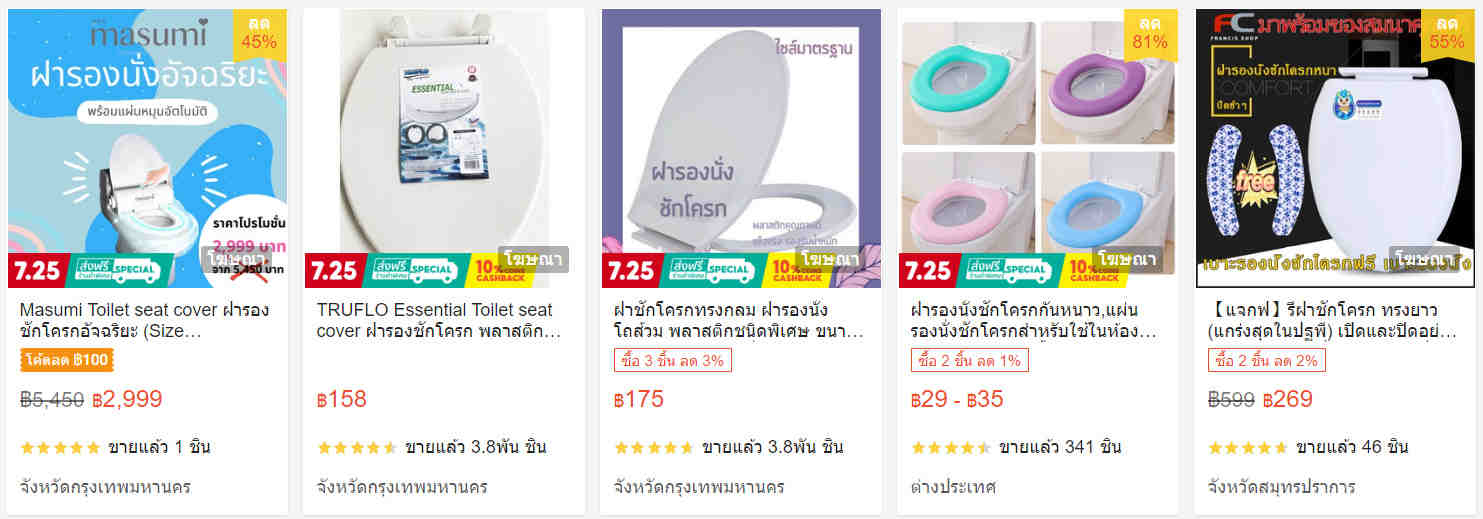Click the 7.25 sale badge on TRUFLO item
Viewport: 1483px width, 519px height.
[333, 271]
